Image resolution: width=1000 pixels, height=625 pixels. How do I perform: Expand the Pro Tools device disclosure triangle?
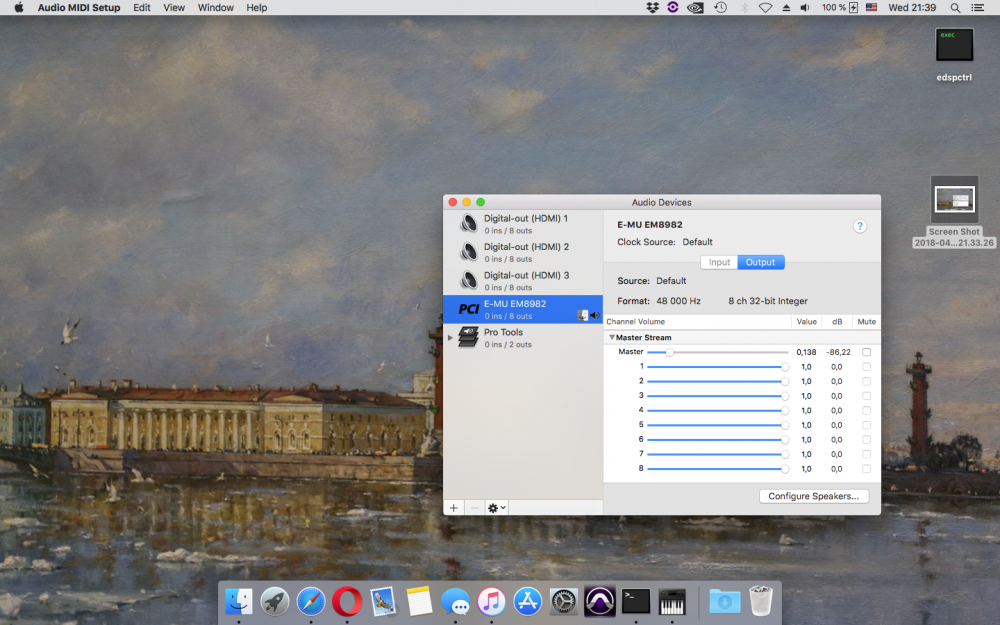pos(450,337)
